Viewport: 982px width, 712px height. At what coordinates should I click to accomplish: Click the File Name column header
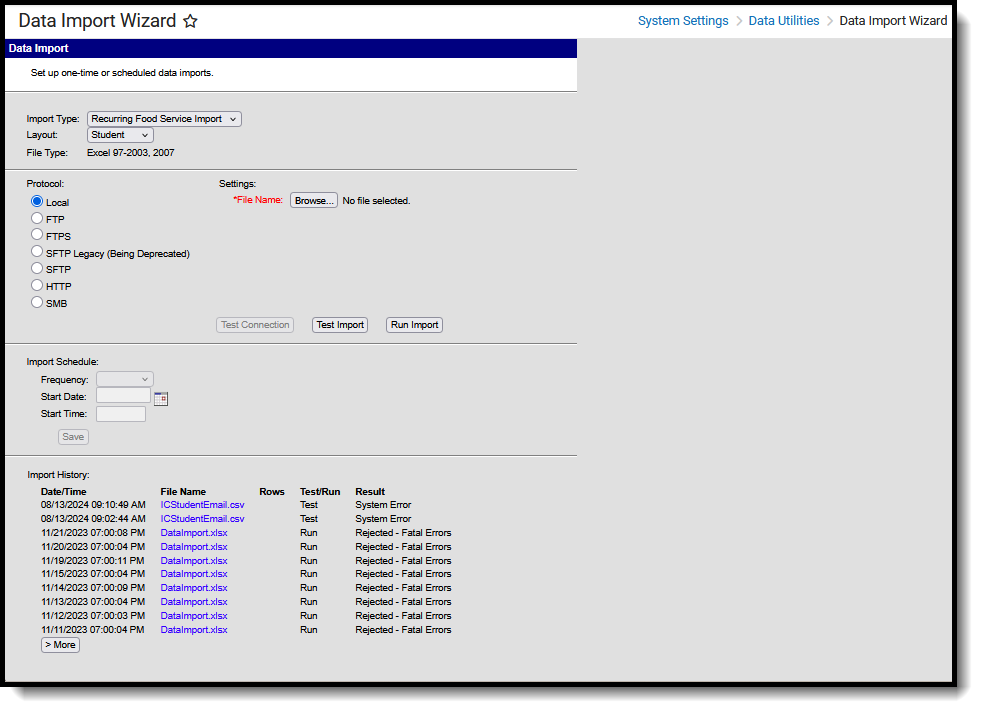[x=183, y=492]
